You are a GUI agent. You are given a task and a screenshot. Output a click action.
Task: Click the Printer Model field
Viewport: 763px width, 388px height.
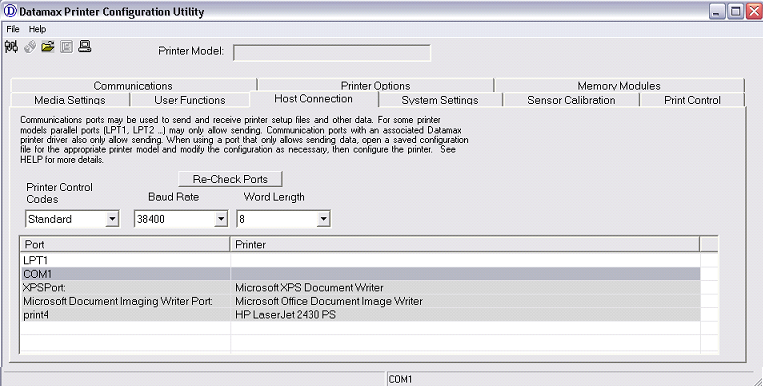click(332, 53)
